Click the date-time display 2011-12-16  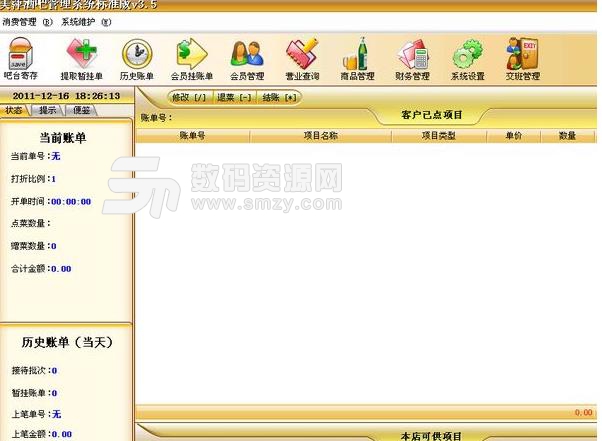click(x=66, y=96)
